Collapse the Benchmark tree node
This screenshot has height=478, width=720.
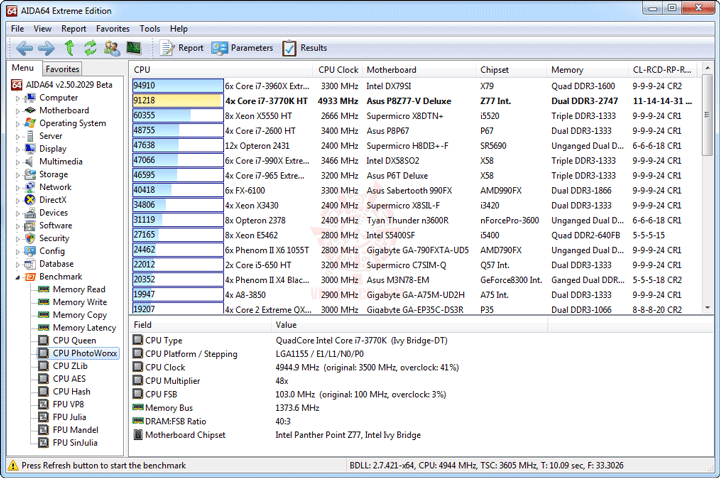[x=18, y=277]
